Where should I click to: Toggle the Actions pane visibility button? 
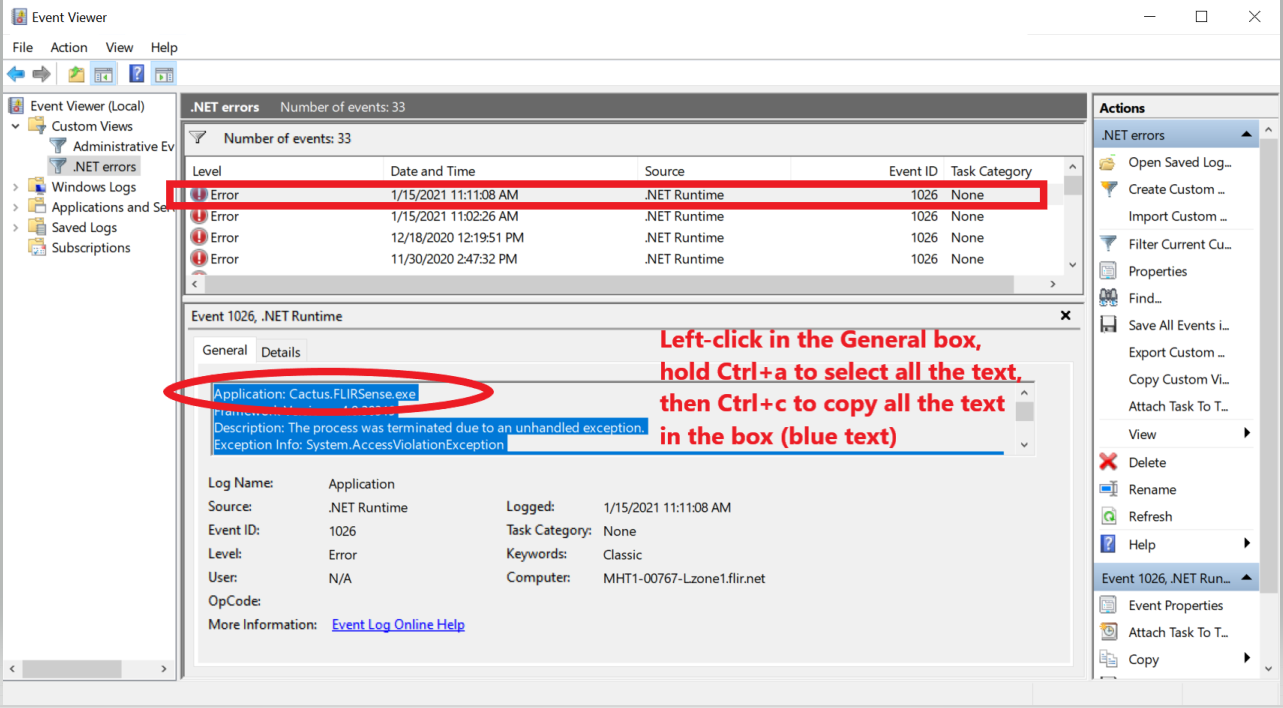click(x=163, y=73)
